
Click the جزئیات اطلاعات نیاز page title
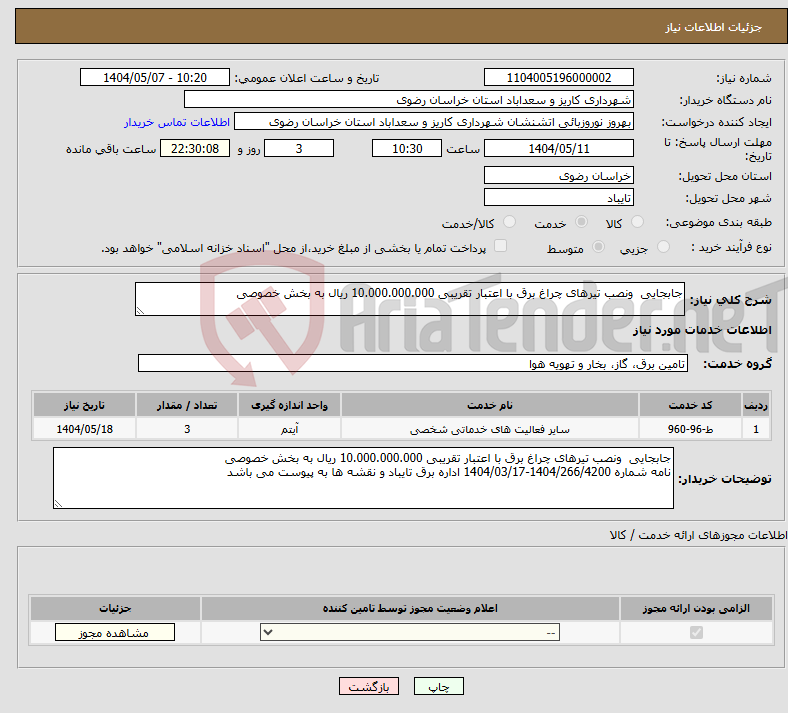714,27
